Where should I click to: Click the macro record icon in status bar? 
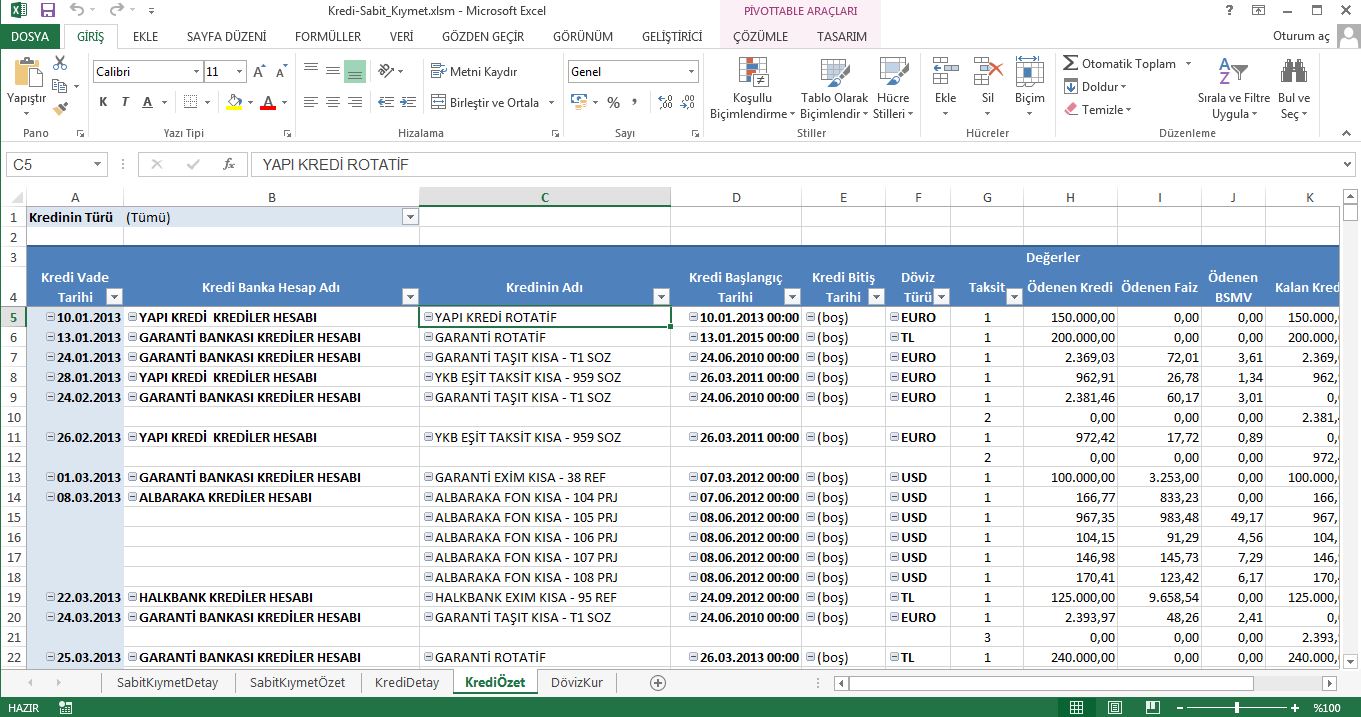tap(66, 707)
